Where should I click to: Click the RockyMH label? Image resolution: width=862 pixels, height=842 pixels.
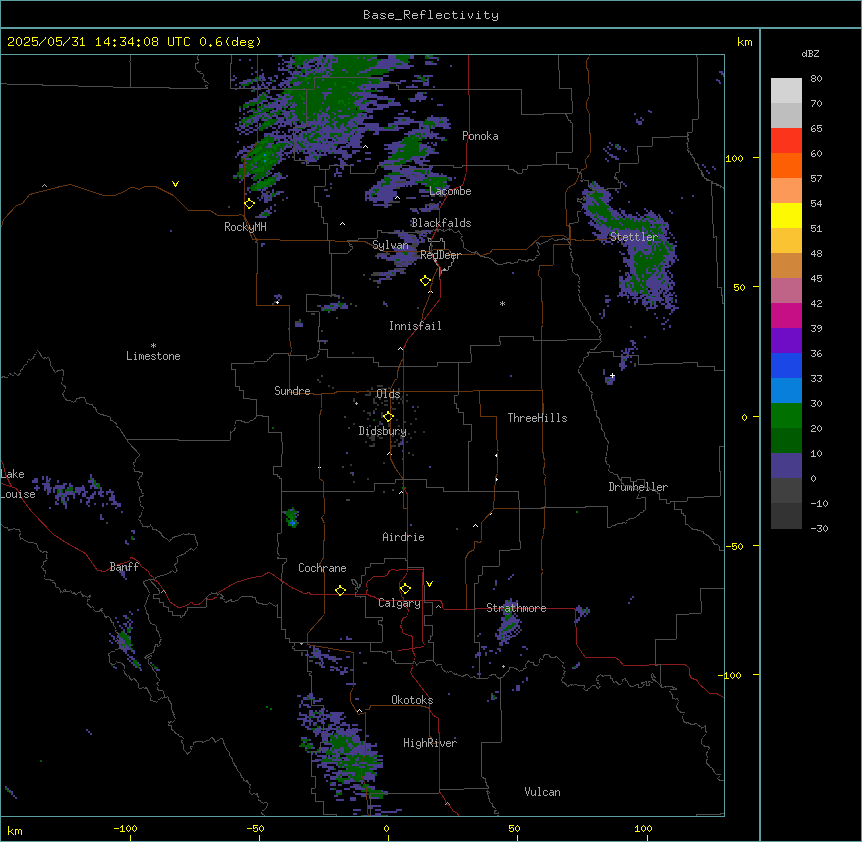[x=245, y=227]
